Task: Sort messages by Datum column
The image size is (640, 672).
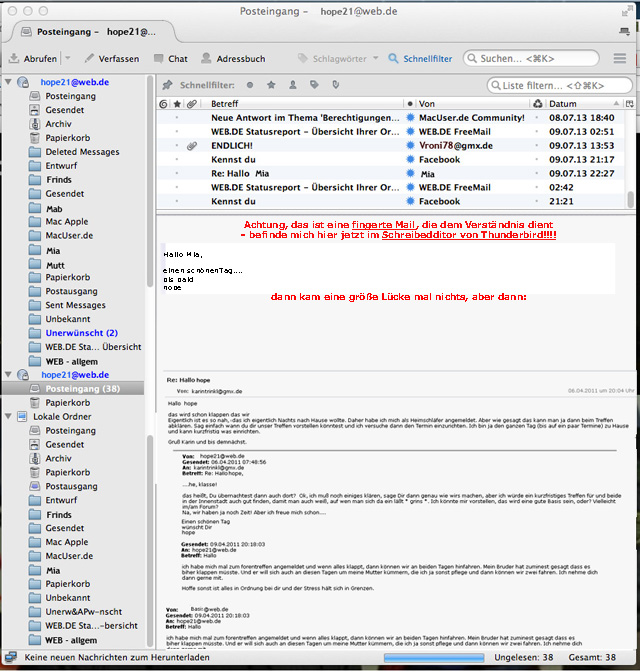Action: coord(585,104)
